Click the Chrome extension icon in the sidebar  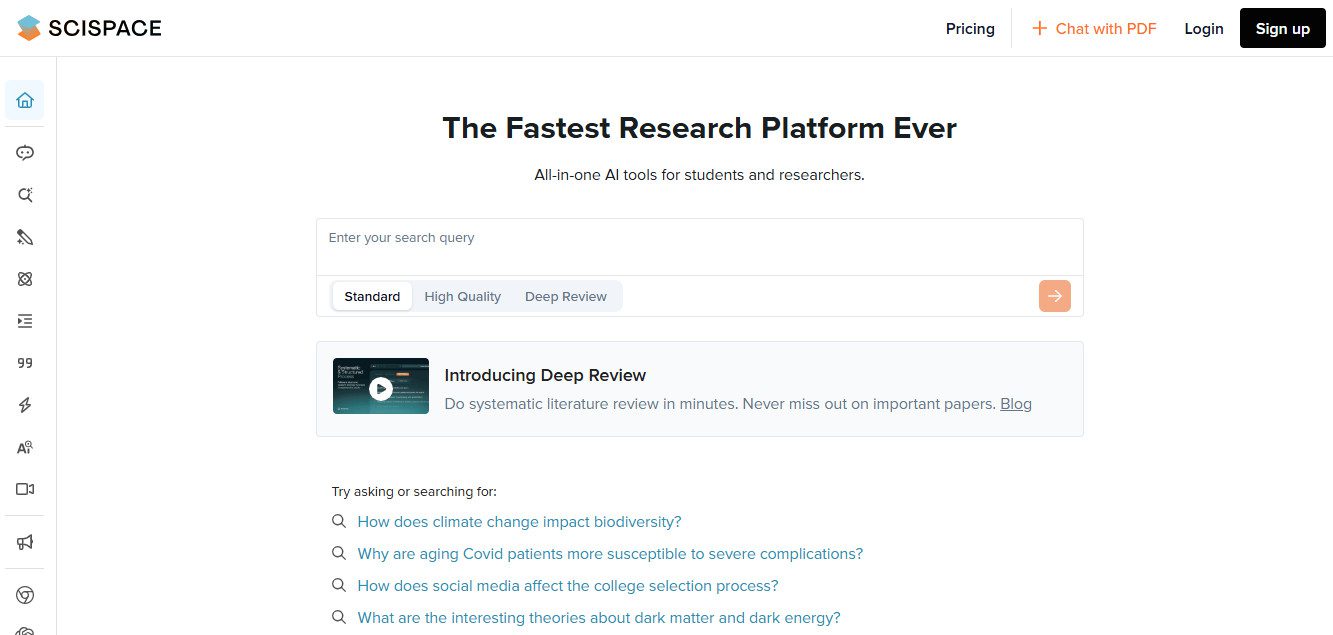[x=24, y=594]
